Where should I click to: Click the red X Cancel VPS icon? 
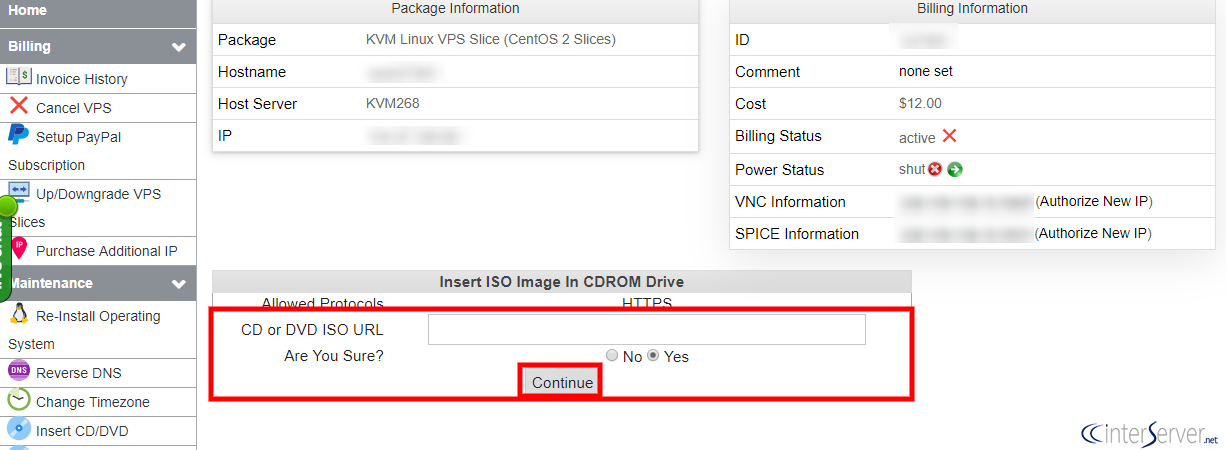pyautogui.click(x=19, y=106)
